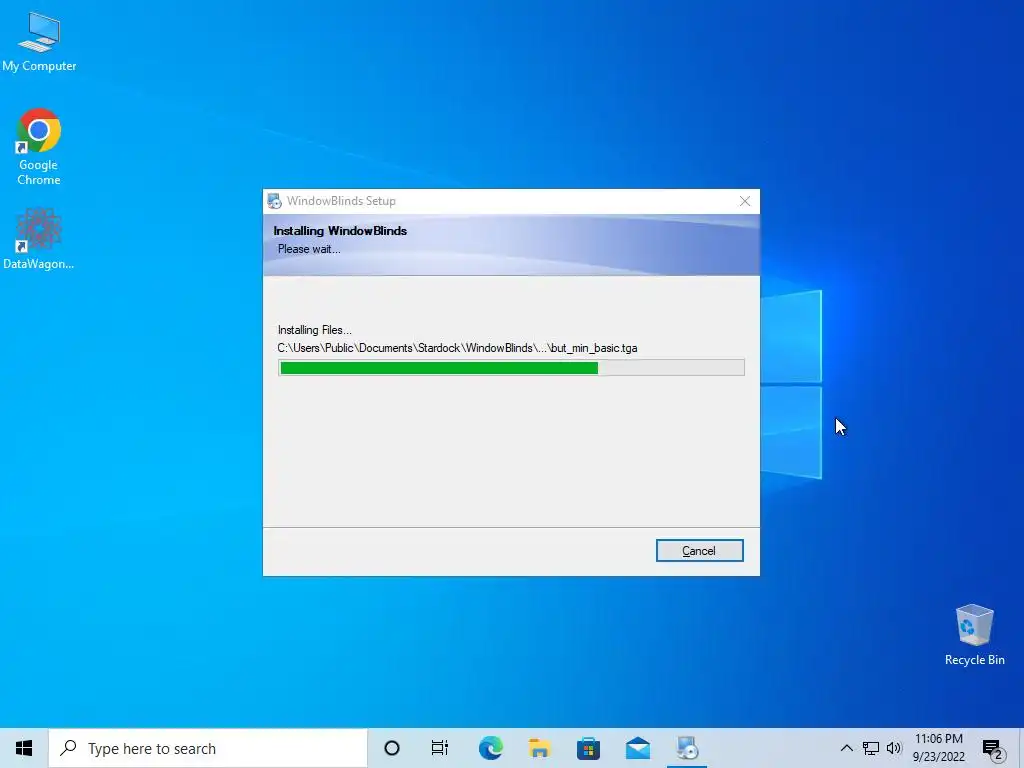1024x768 pixels.
Task: Select WindowBlinds Setup taskbar icon
Action: [x=687, y=748]
